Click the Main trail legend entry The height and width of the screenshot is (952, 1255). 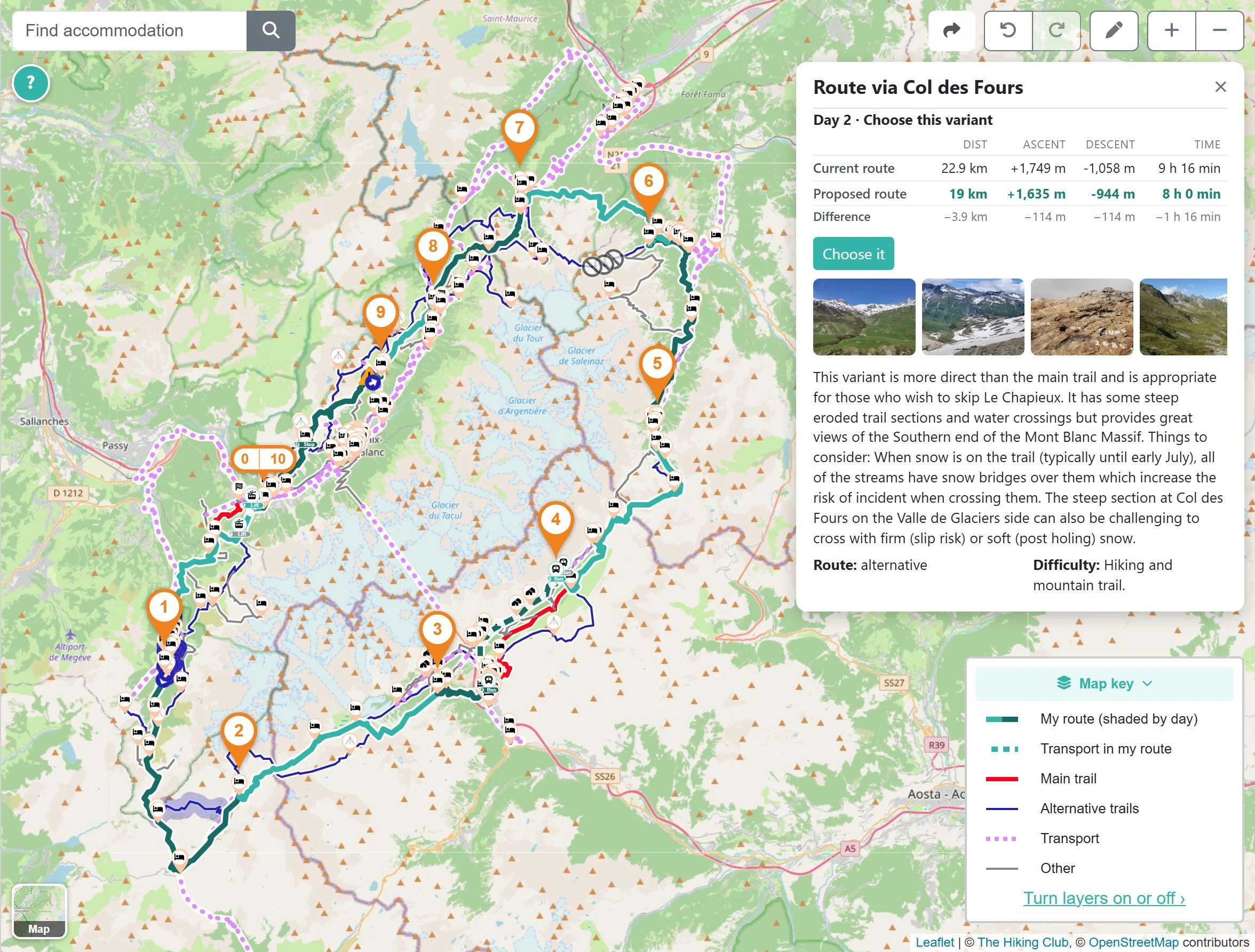click(1068, 779)
